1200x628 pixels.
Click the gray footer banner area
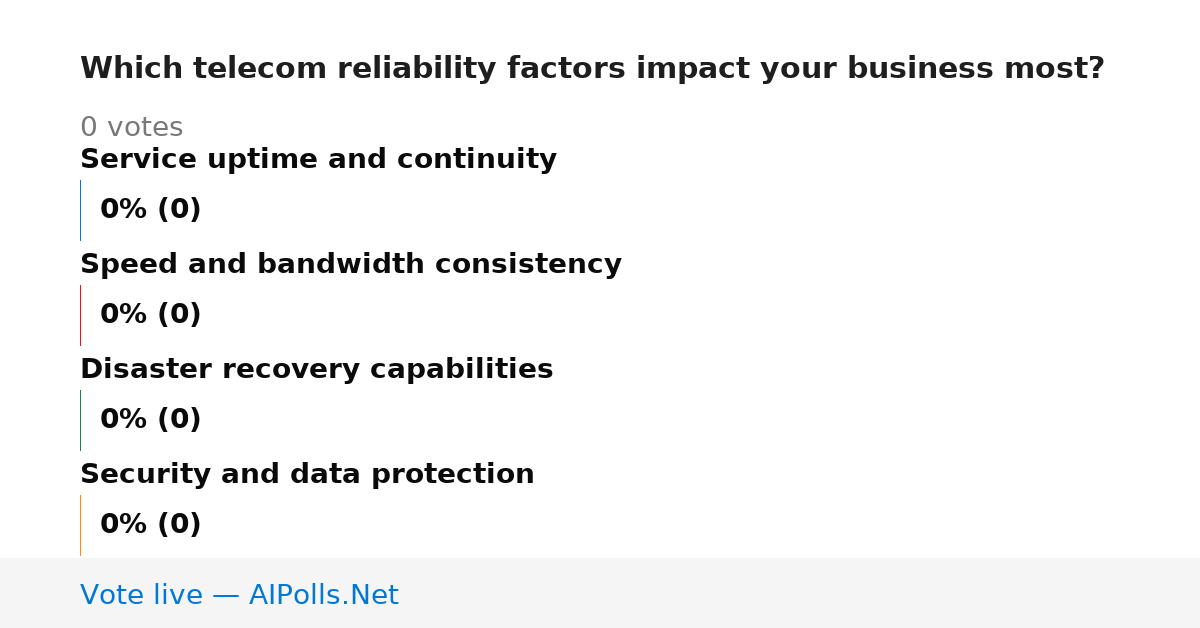(600, 593)
